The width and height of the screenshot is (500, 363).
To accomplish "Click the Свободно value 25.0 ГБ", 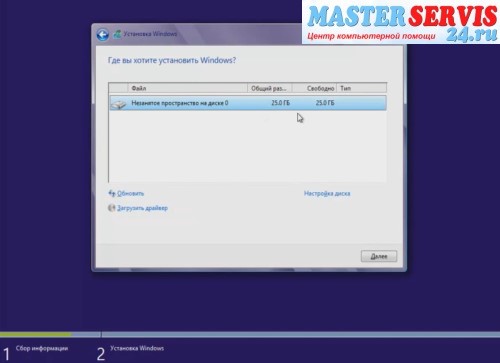I will pyautogui.click(x=325, y=103).
